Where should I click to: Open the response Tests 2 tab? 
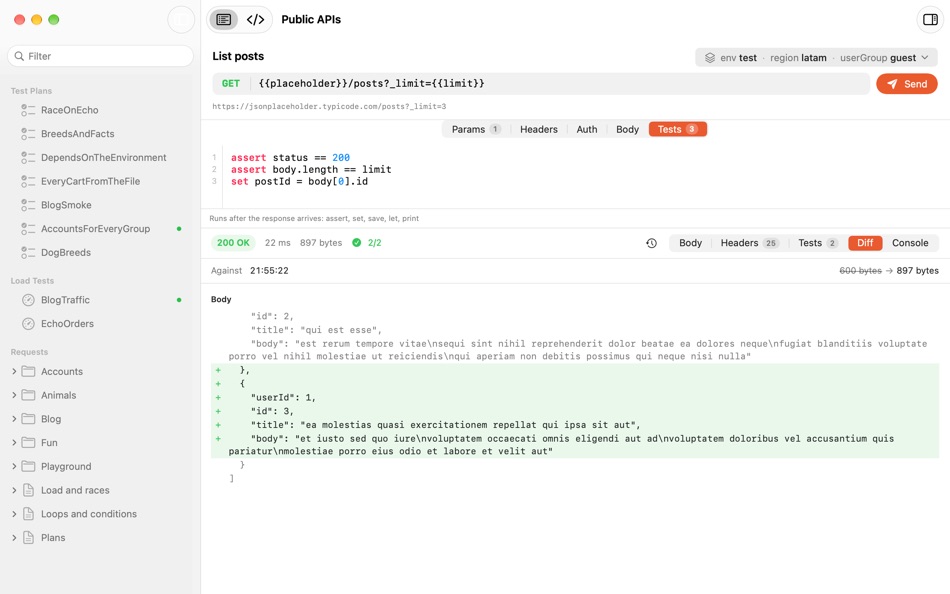[817, 243]
